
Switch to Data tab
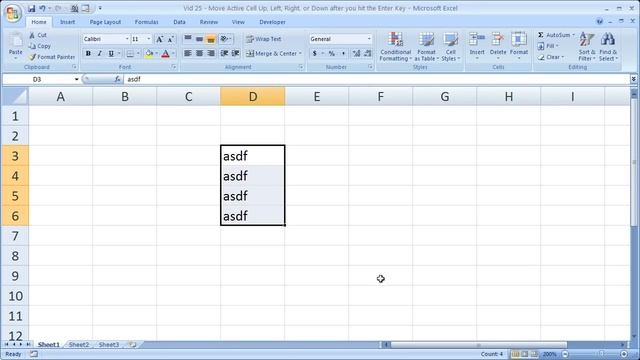coord(179,22)
